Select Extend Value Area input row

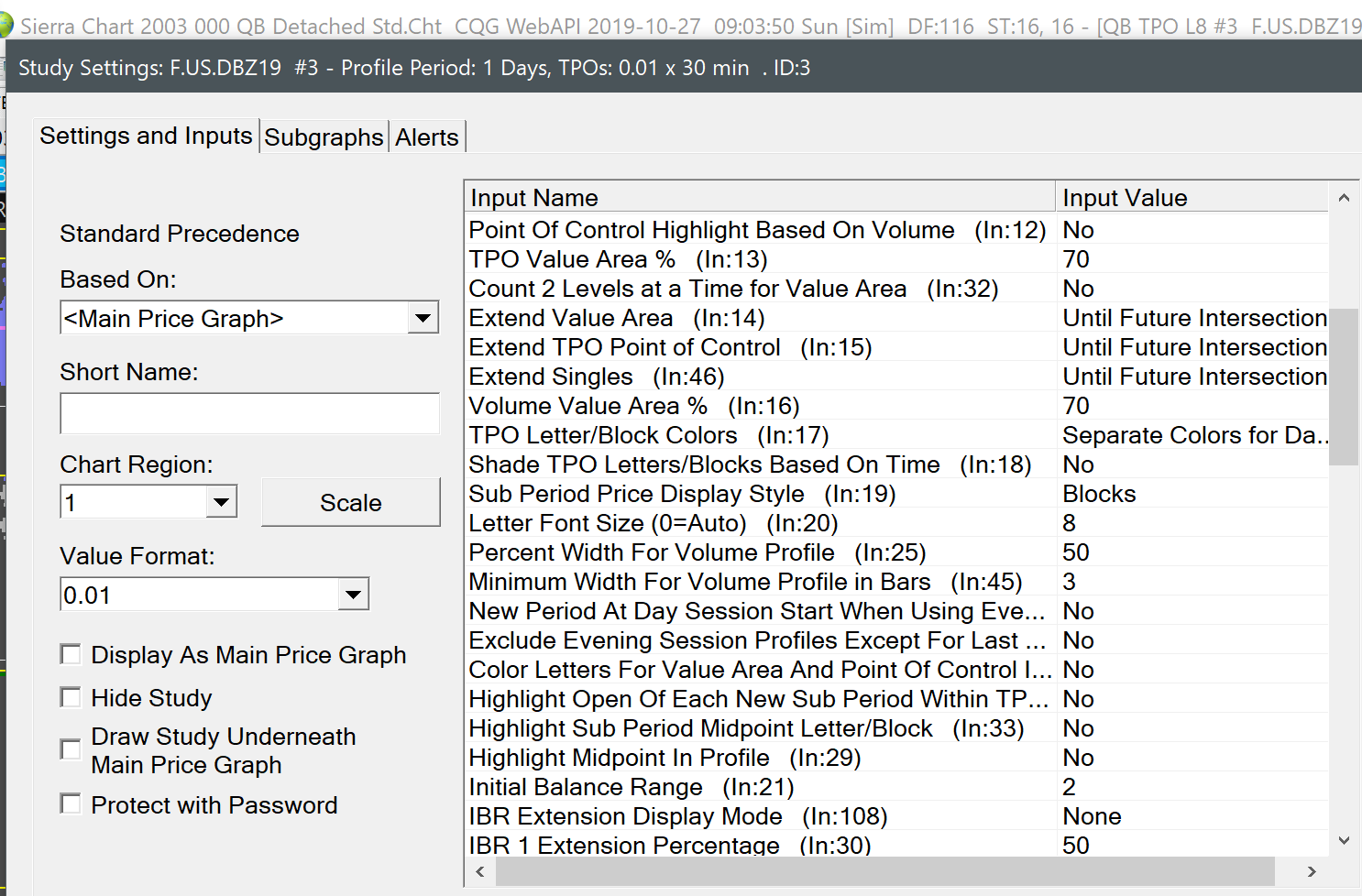click(x=896, y=318)
